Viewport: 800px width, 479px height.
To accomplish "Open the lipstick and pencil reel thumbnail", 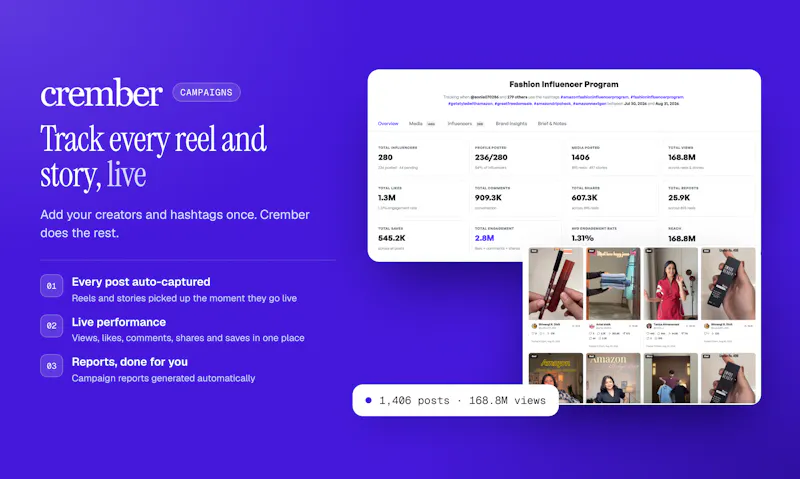I will pos(556,284).
